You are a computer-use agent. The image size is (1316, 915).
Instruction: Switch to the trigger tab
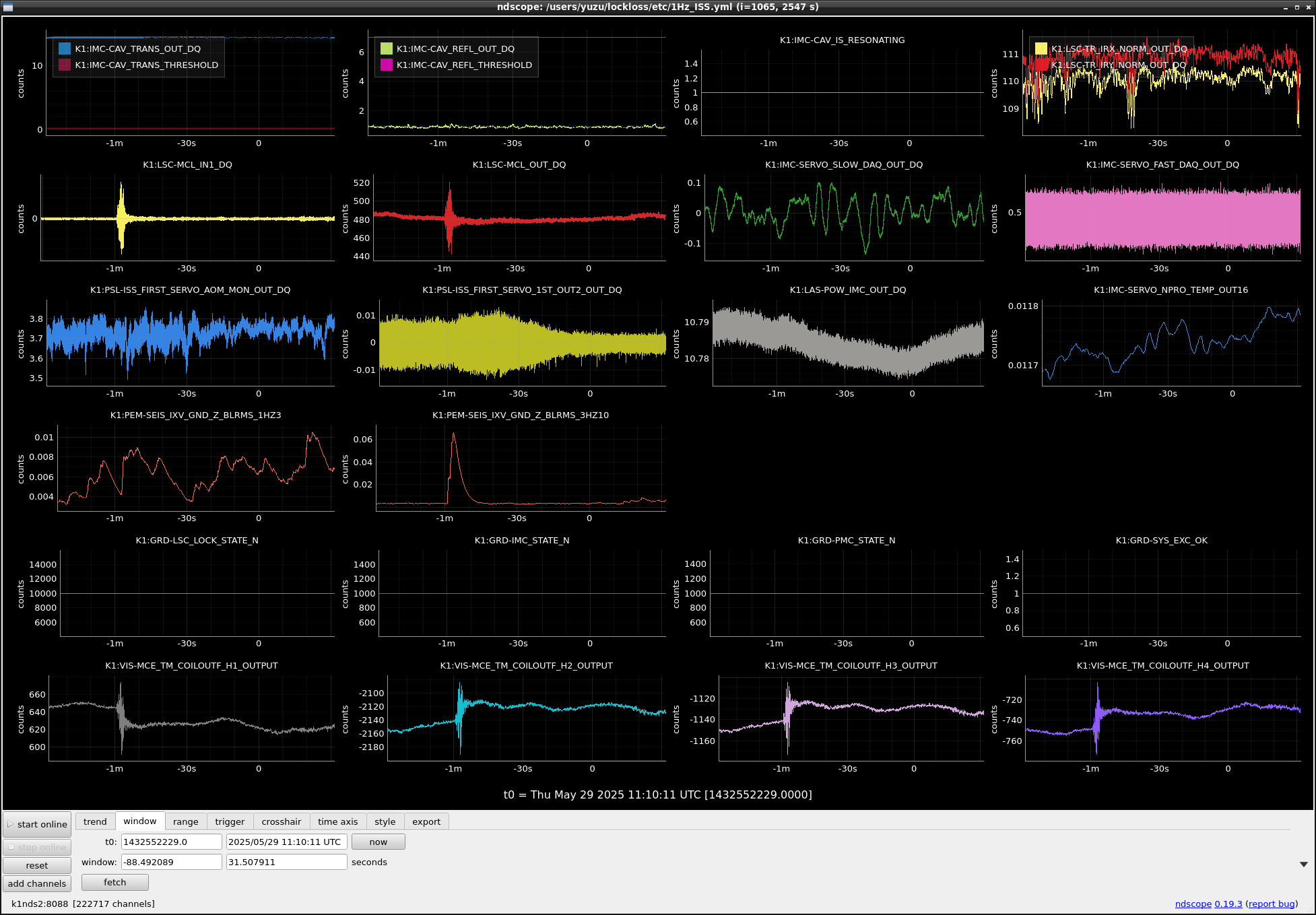pyautogui.click(x=230, y=821)
